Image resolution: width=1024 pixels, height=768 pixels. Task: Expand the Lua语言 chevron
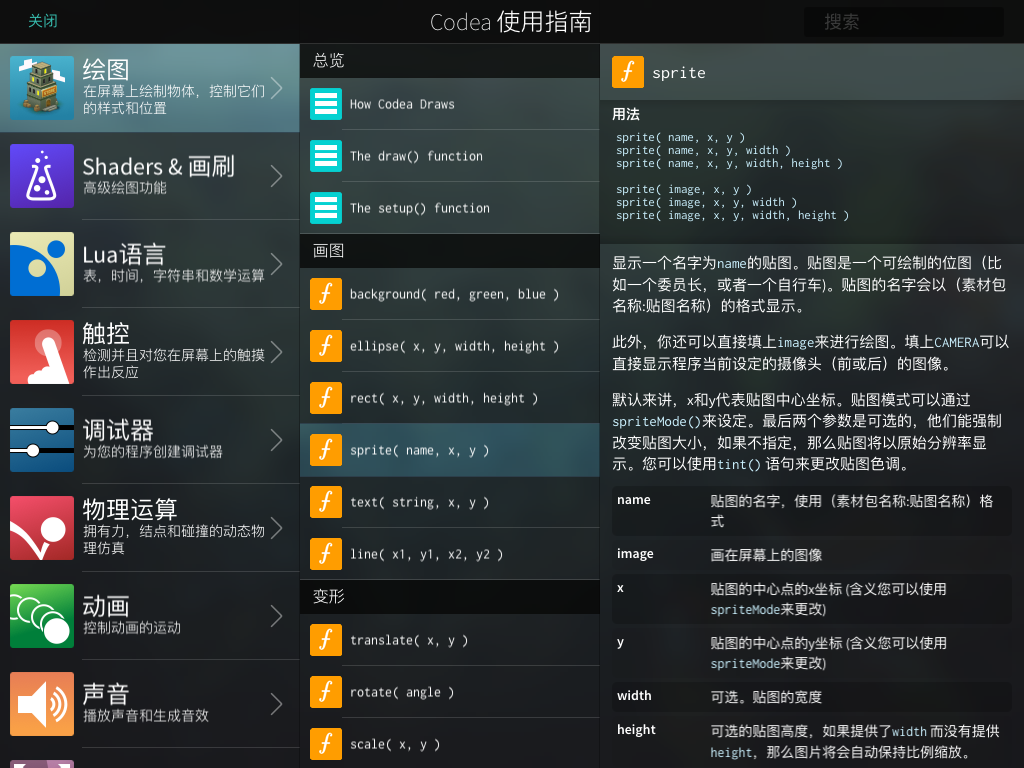277,264
